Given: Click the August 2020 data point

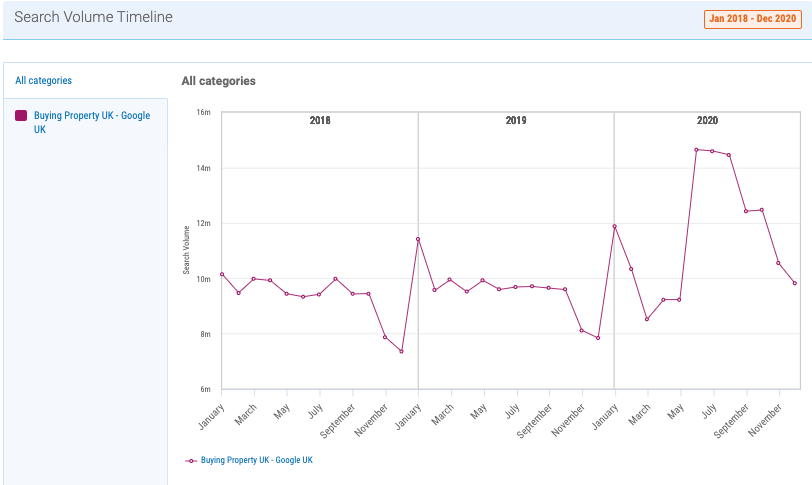Looking at the screenshot, I should point(729,155).
